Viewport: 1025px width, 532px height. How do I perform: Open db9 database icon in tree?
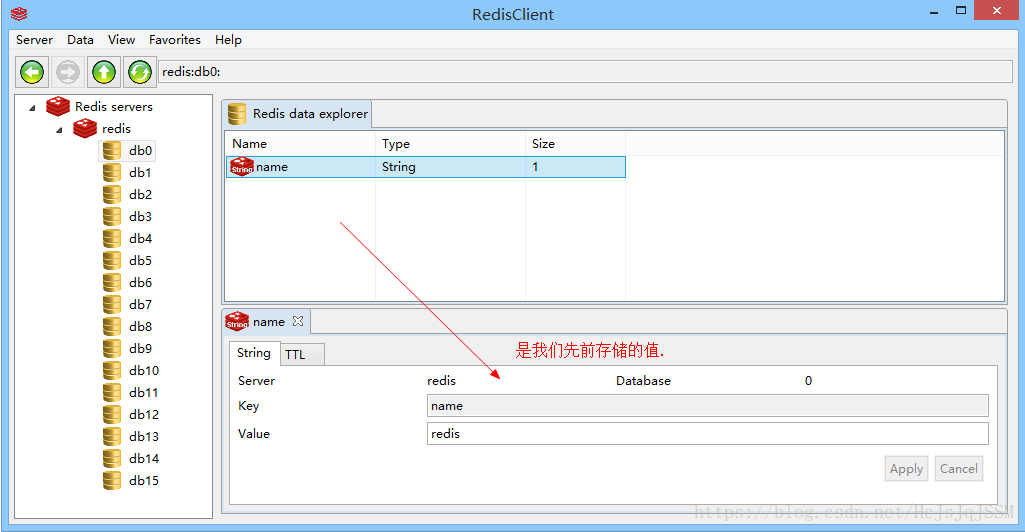[112, 348]
